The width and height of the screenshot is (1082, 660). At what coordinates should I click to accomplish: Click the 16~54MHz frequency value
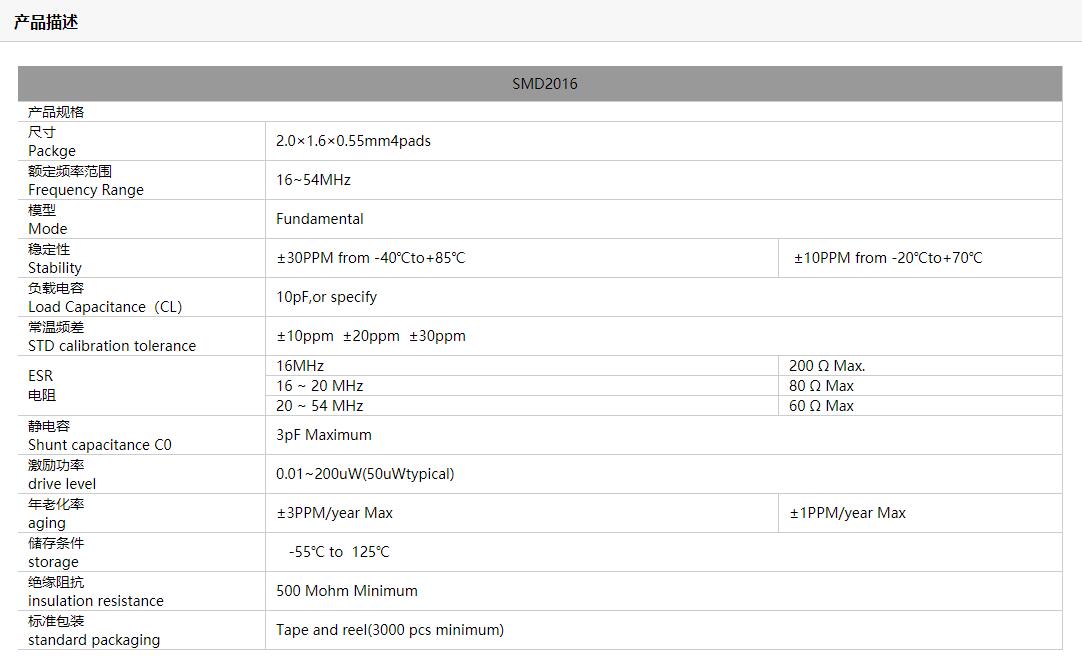click(313, 180)
